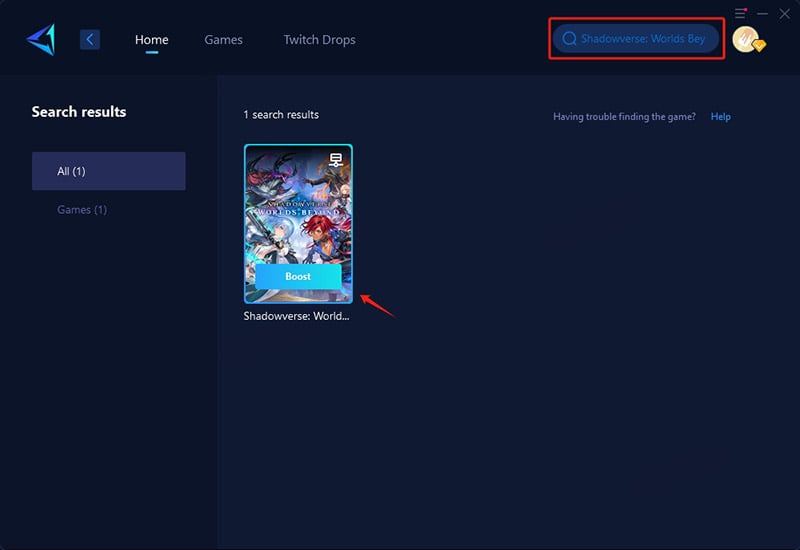
Task: Click the server icon on game card
Action: click(x=336, y=160)
